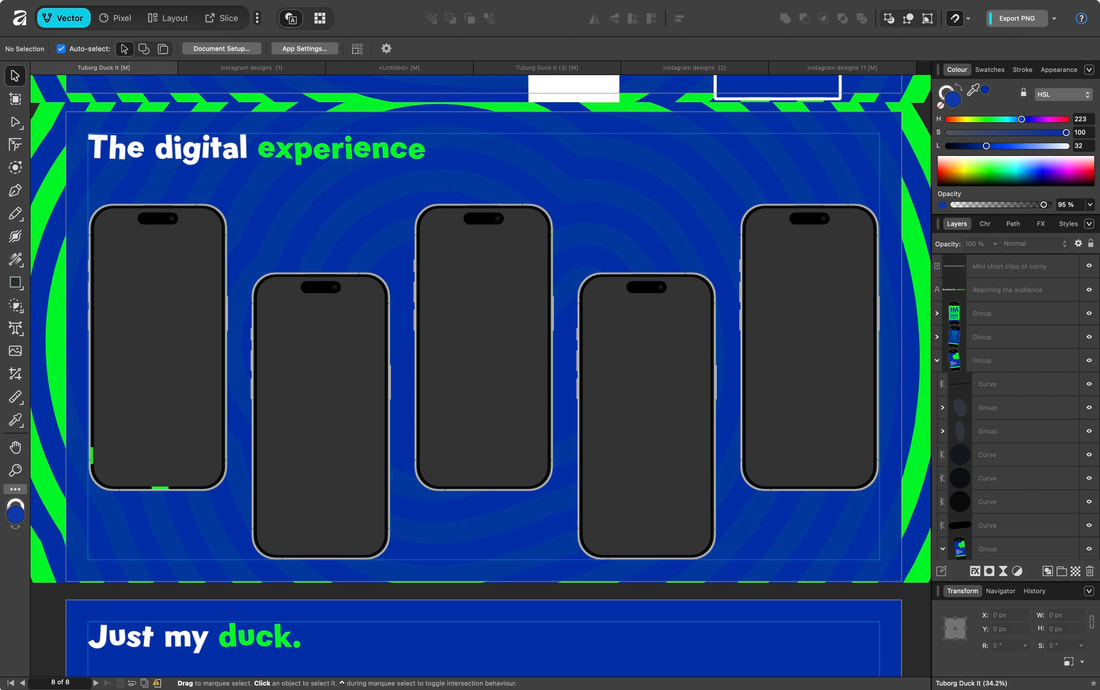Image resolution: width=1100 pixels, height=690 pixels.
Task: Delete layer using the trash icon
Action: click(x=1090, y=571)
